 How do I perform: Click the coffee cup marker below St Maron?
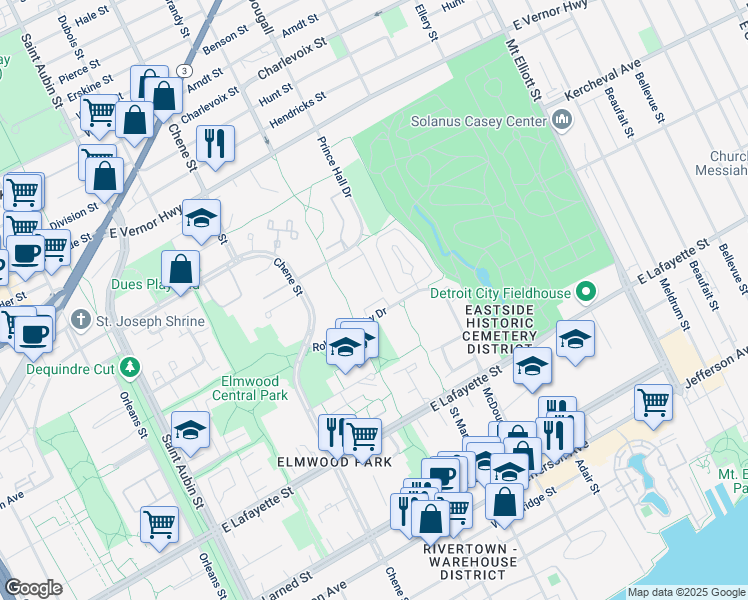(x=440, y=477)
